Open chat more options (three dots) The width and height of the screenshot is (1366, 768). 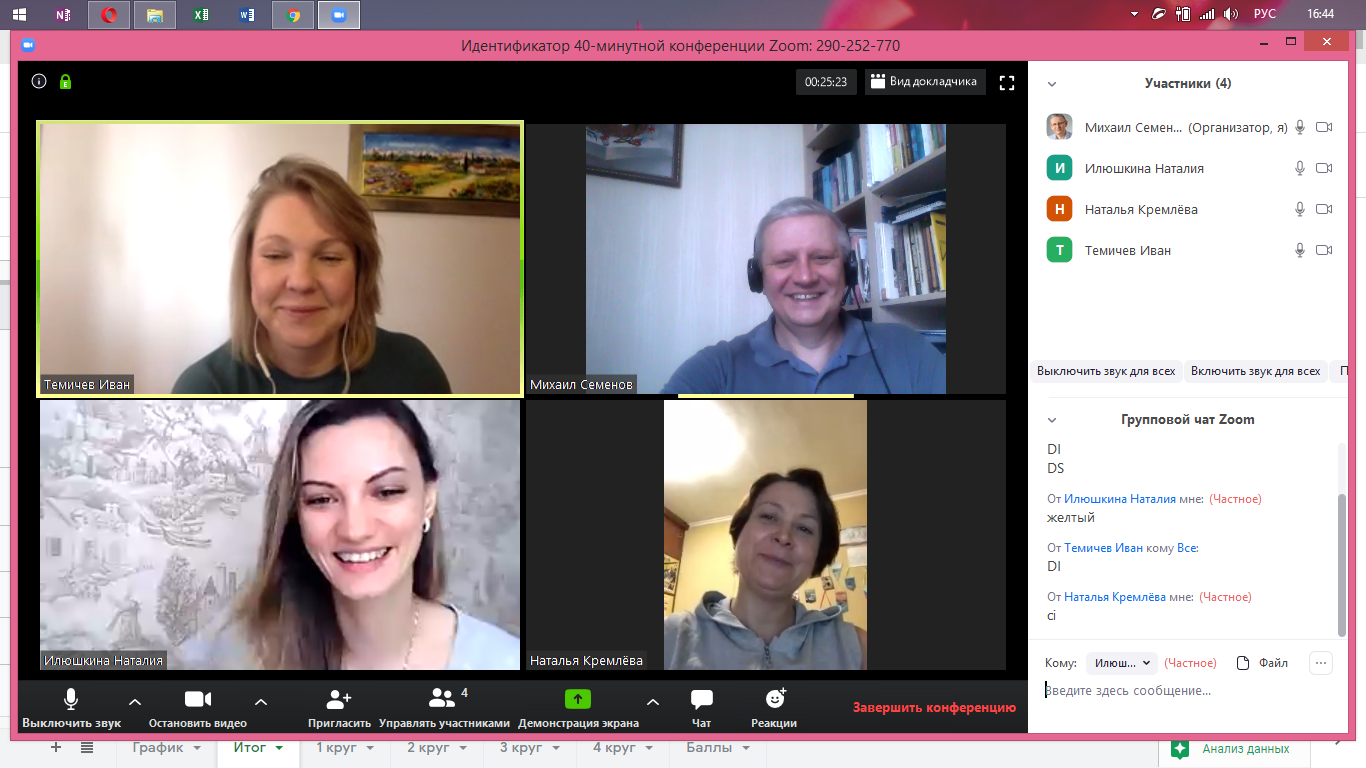click(1320, 663)
